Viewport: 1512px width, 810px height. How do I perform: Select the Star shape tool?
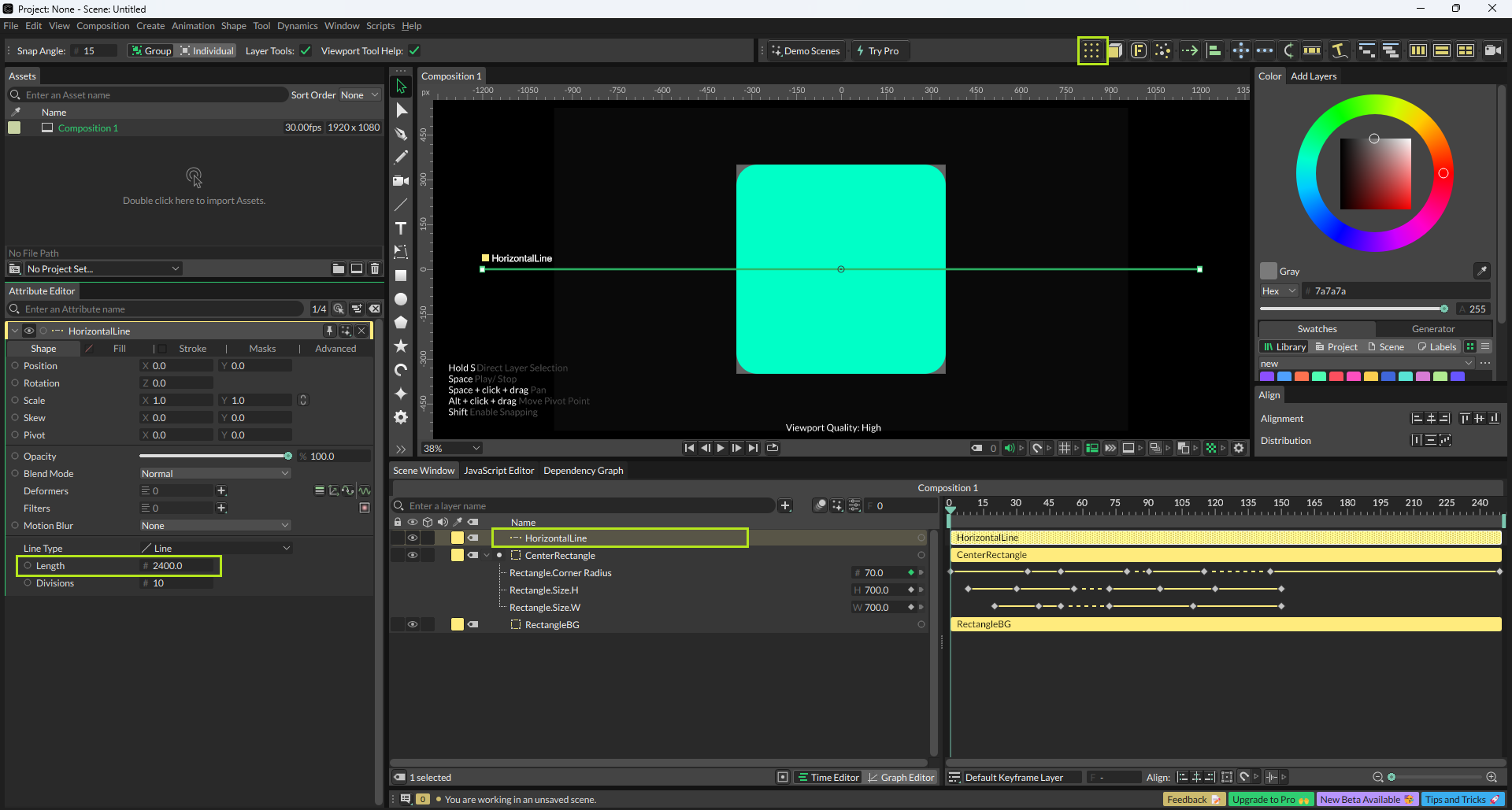[401, 346]
